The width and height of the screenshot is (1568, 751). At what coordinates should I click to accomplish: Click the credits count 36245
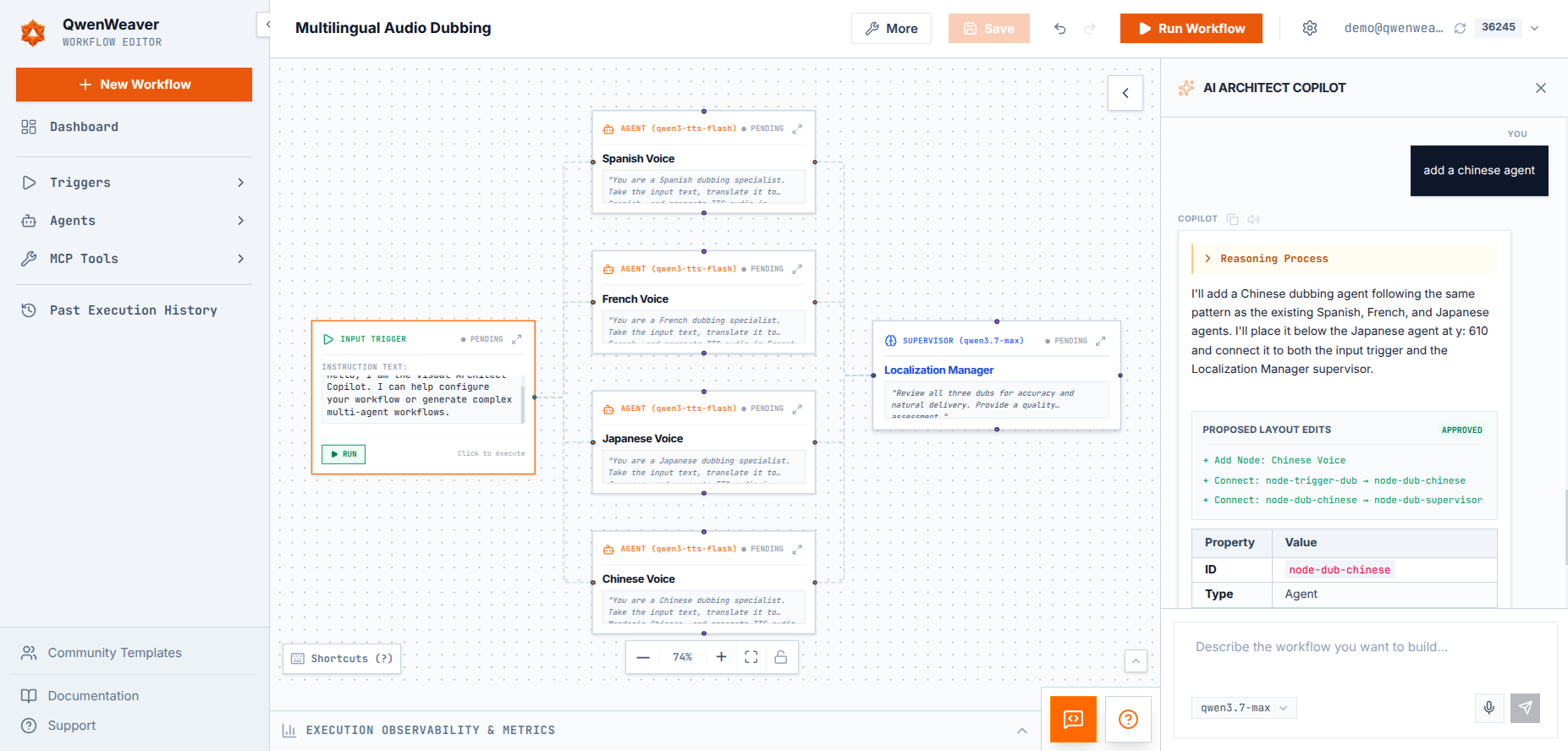(1498, 27)
